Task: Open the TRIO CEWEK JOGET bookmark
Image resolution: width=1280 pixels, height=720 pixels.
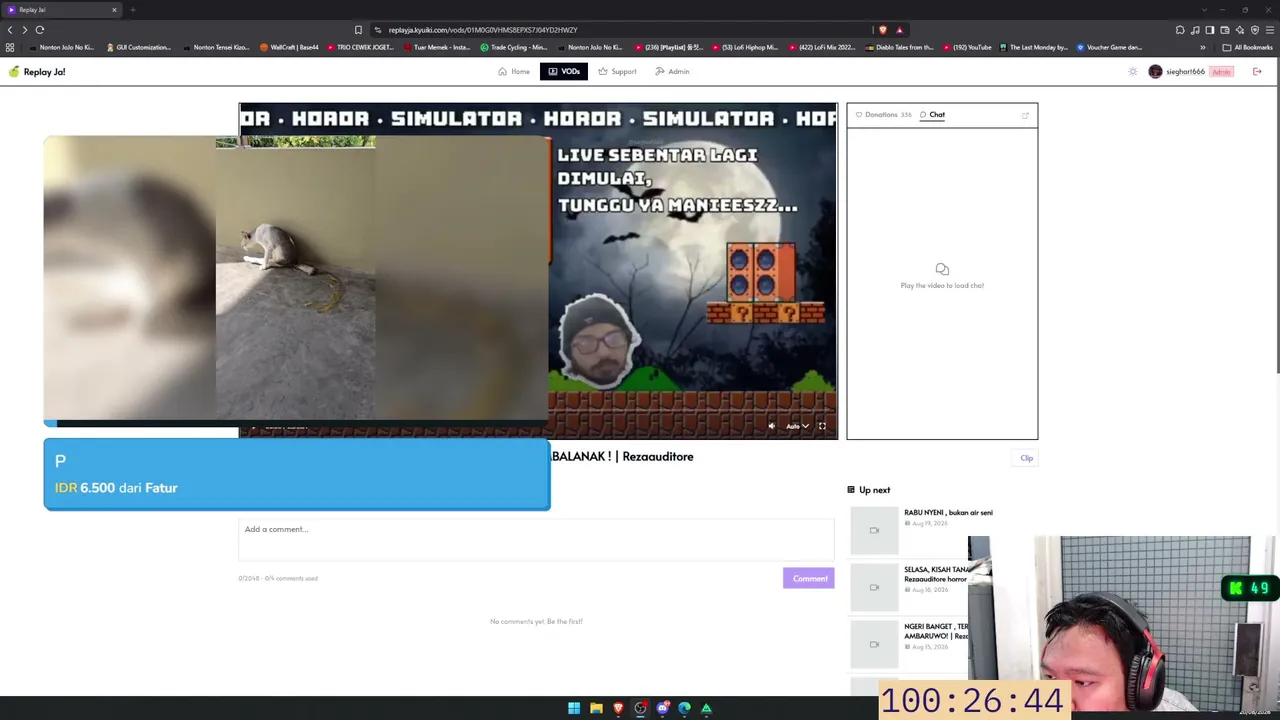Action: pyautogui.click(x=360, y=47)
